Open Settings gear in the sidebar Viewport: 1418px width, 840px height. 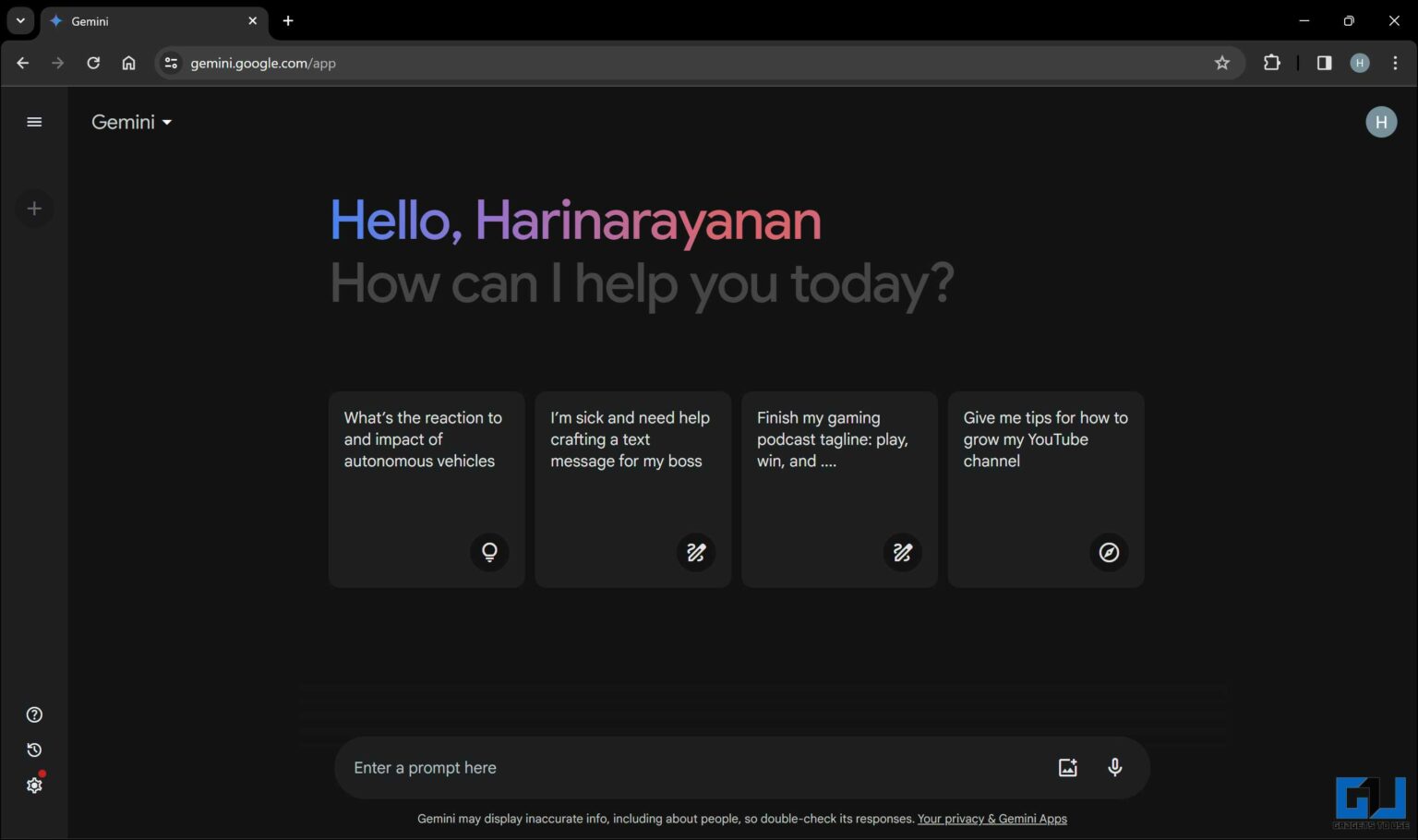pyautogui.click(x=34, y=786)
